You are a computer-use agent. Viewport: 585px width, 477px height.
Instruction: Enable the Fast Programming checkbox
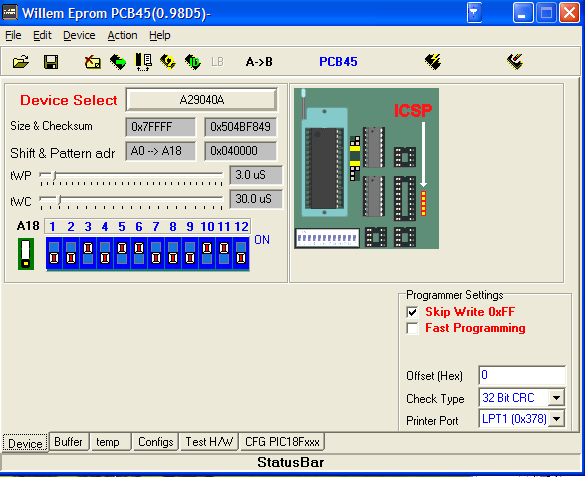point(412,329)
